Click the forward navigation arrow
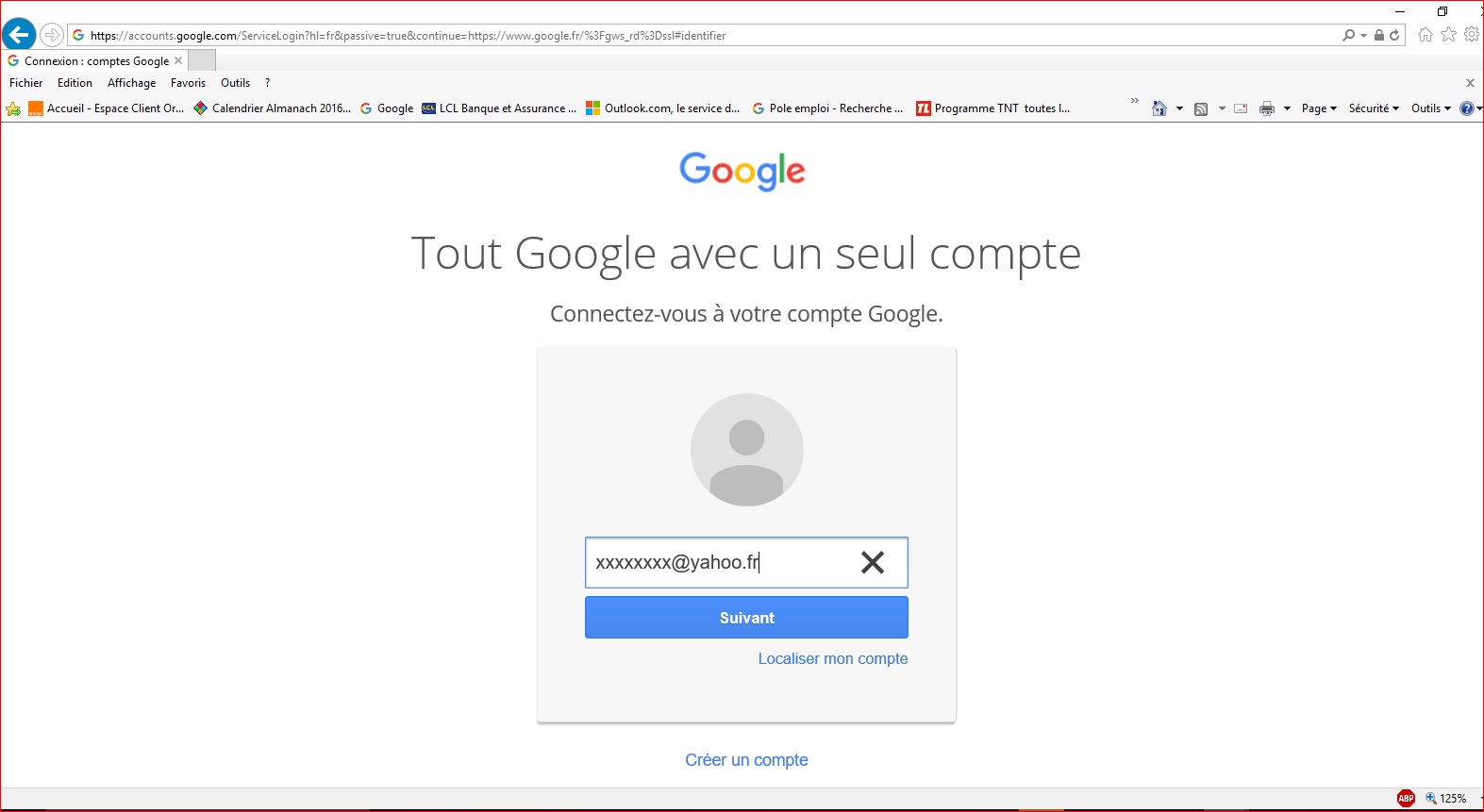1484x812 pixels. (x=52, y=35)
